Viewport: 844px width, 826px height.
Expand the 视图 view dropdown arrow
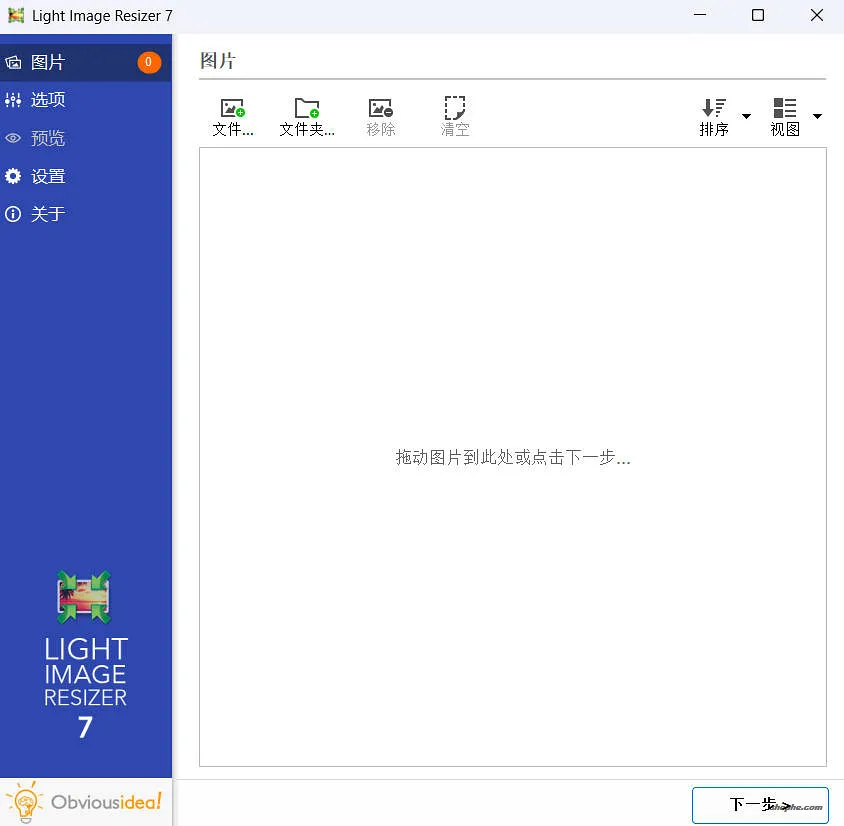coord(816,118)
